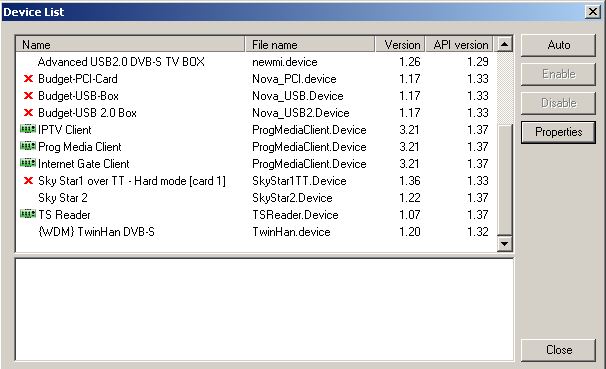Image resolution: width=606 pixels, height=369 pixels.
Task: Close the Device List with the Close button
Action: tap(558, 350)
